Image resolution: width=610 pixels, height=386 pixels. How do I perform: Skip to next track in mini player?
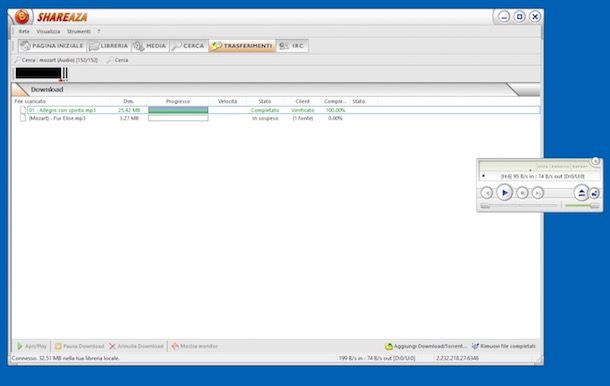click(538, 193)
